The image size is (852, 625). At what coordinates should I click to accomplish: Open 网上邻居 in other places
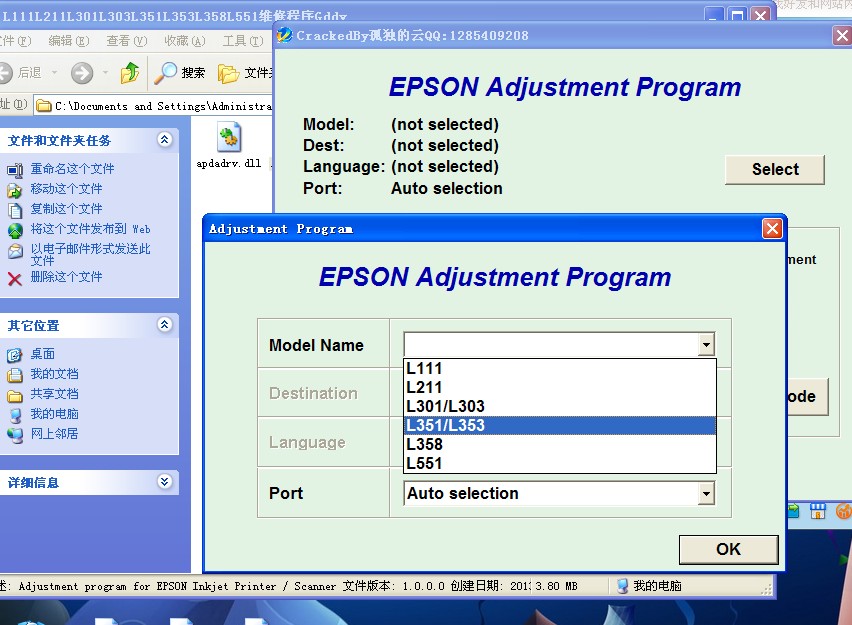click(54, 434)
